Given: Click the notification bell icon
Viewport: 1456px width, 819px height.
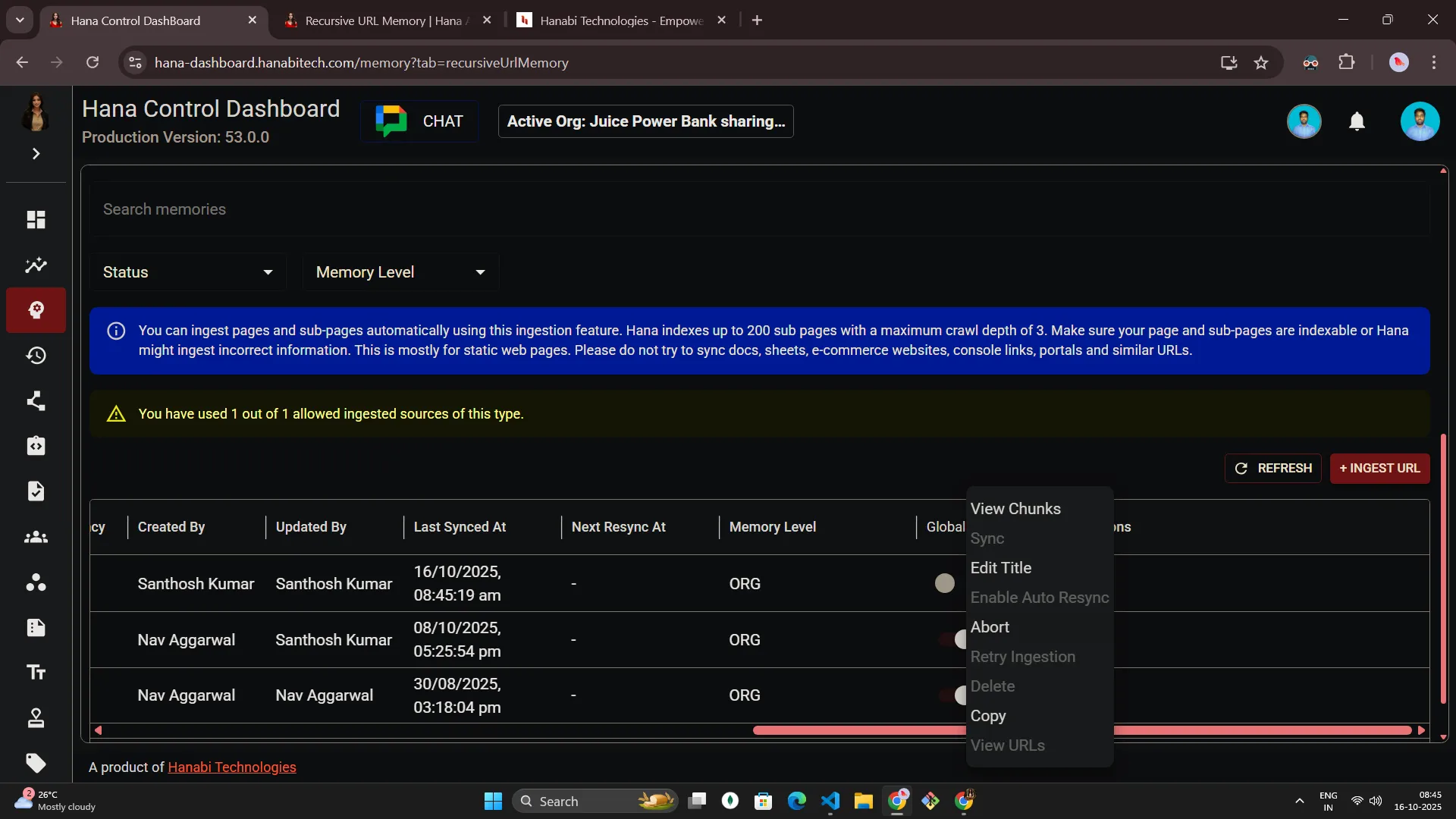Looking at the screenshot, I should 1357,121.
